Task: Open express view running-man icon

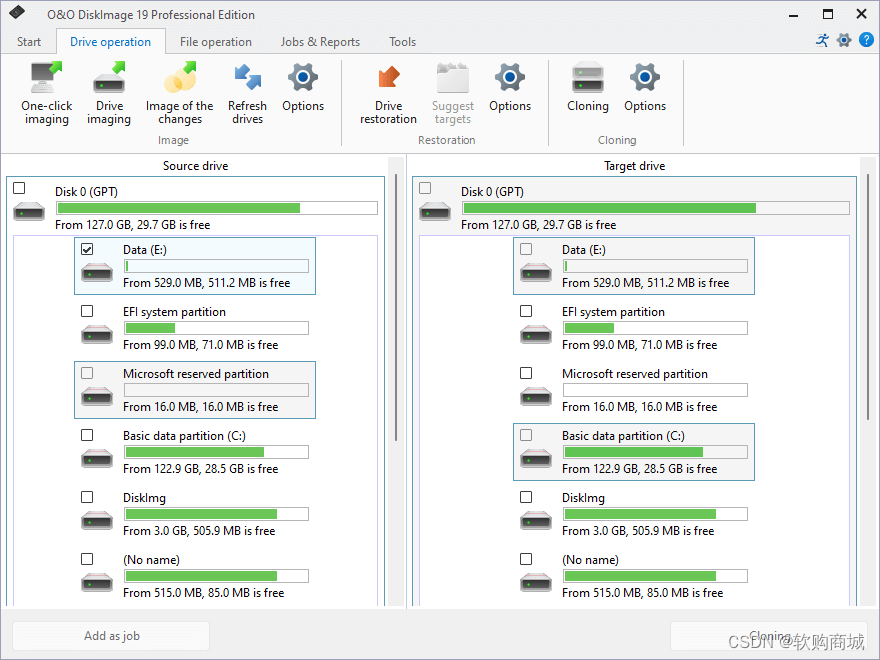Action: click(x=822, y=40)
